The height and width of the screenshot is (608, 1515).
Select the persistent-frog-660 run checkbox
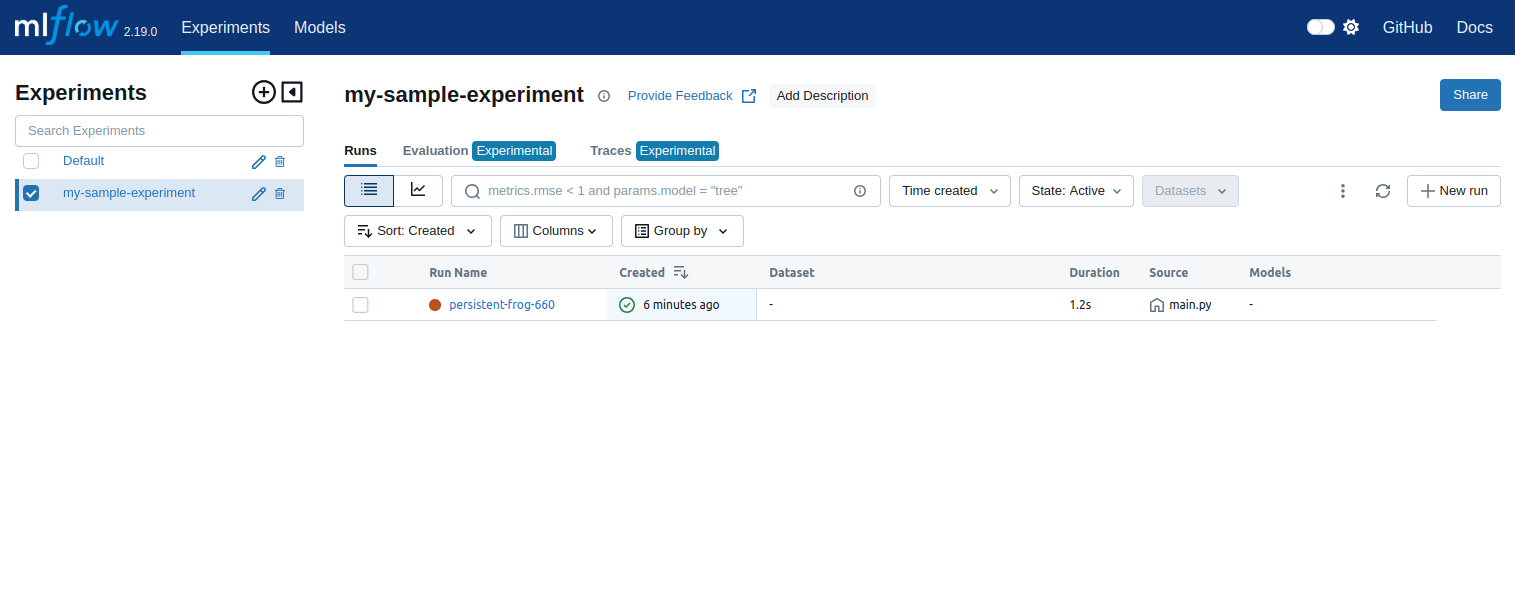pos(361,305)
